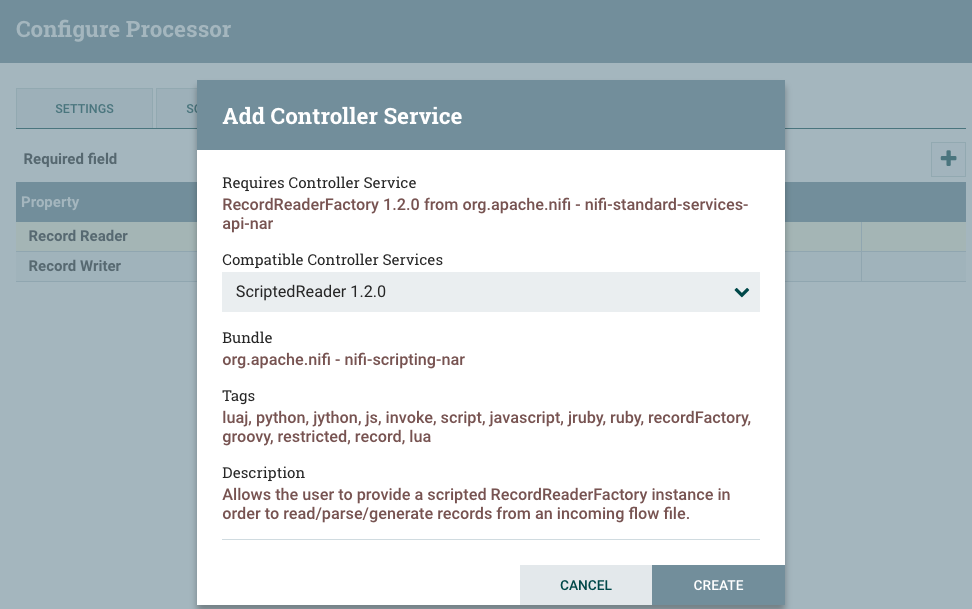The height and width of the screenshot is (609, 972).
Task: Select the partially hidden tab beside SETTINGS
Action: point(176,108)
